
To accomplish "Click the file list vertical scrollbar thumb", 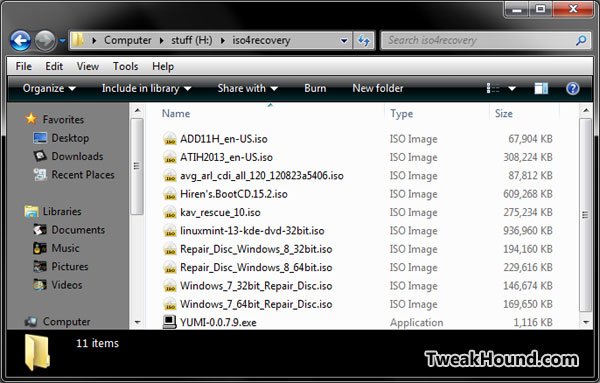I will pos(585,215).
